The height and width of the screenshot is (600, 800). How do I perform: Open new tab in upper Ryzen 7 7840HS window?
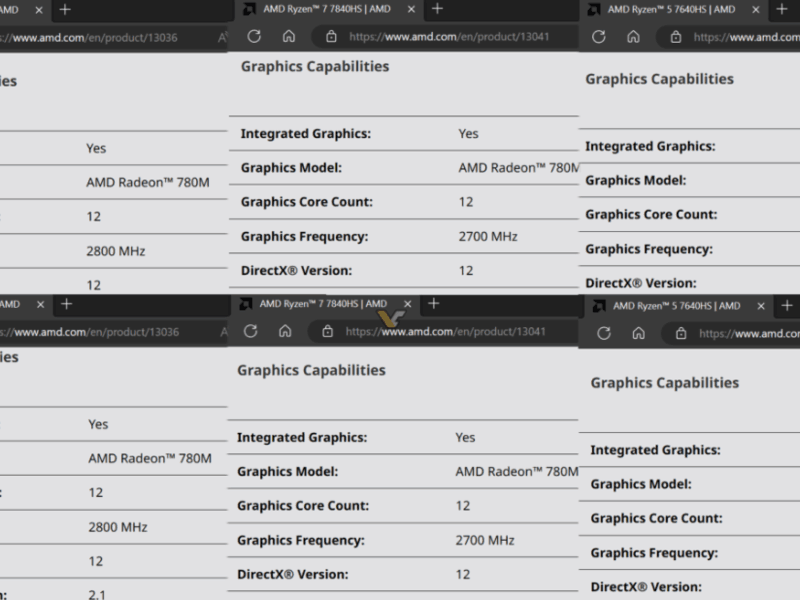pyautogui.click(x=437, y=9)
